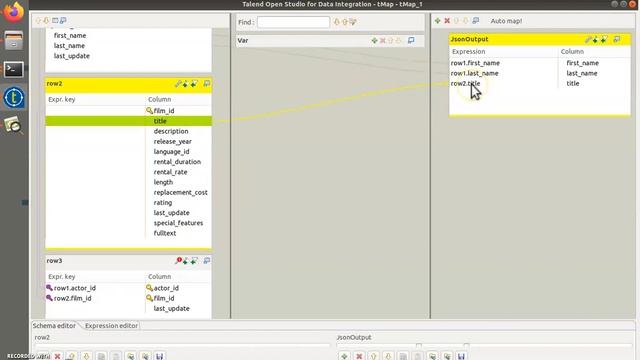The width and height of the screenshot is (640, 360).
Task: Select the 'title' column in JsonOutput
Action: [573, 83]
